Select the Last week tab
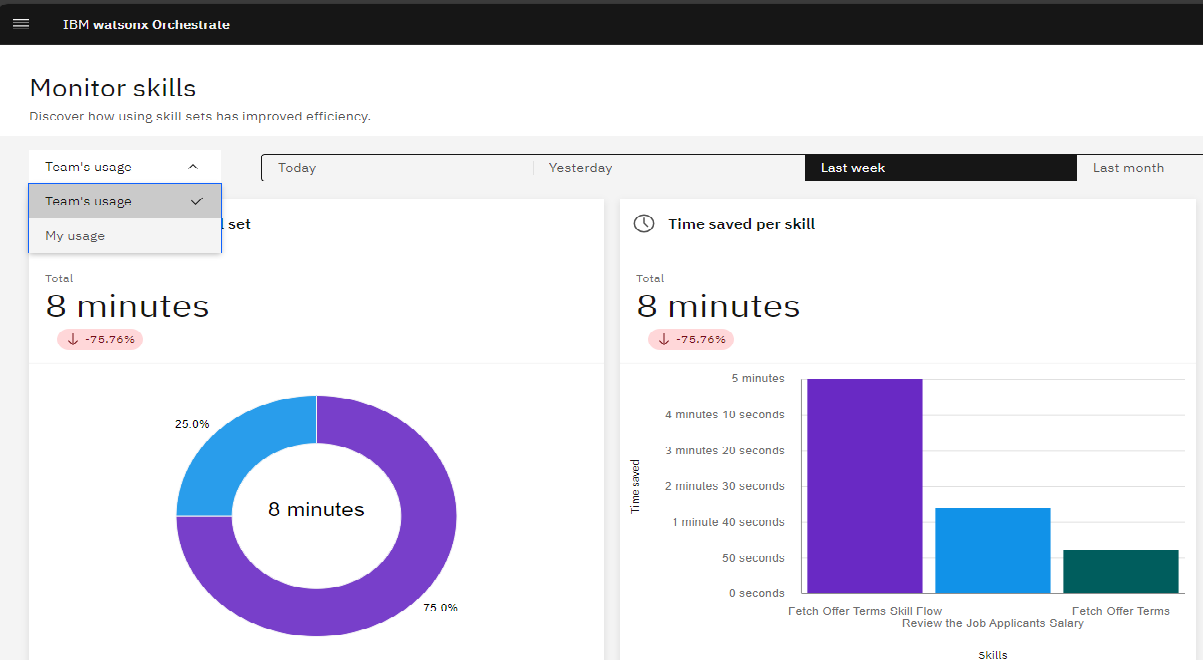Viewport: 1203px width, 660px height. point(853,168)
